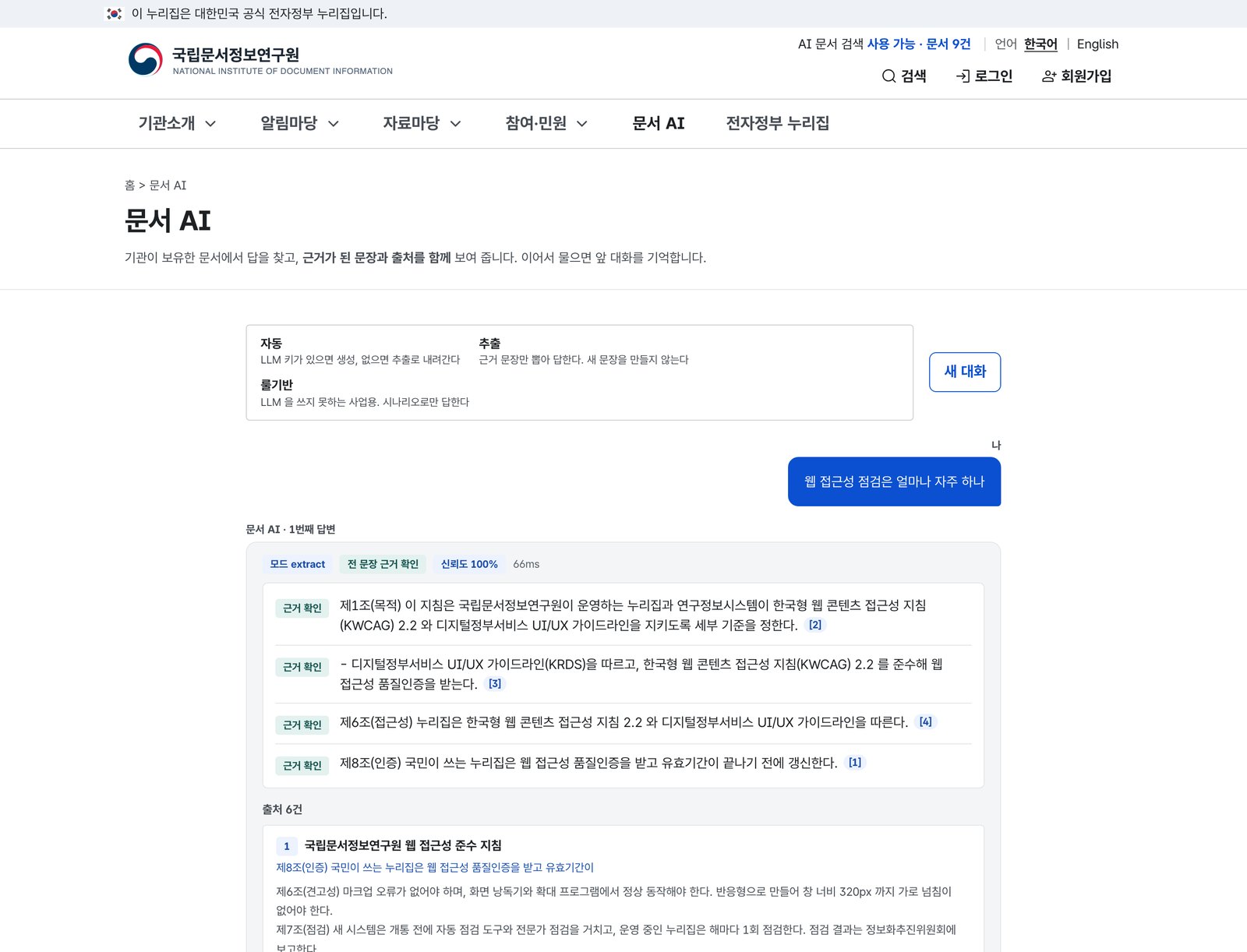
Task: Select the 자동 answer mode option
Action: pyautogui.click(x=360, y=351)
